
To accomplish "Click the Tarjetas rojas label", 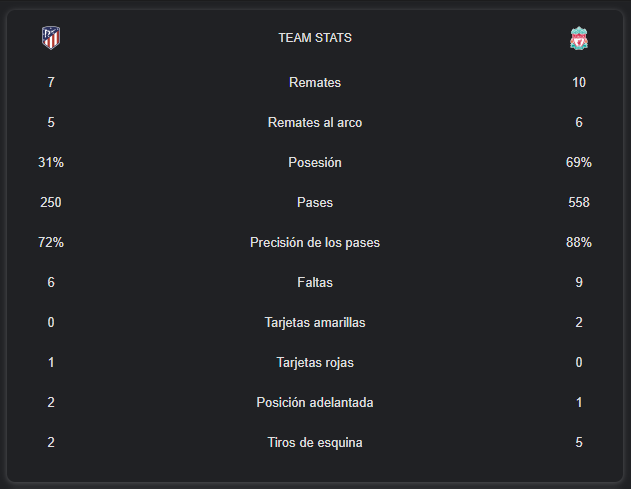I will 315,363.
